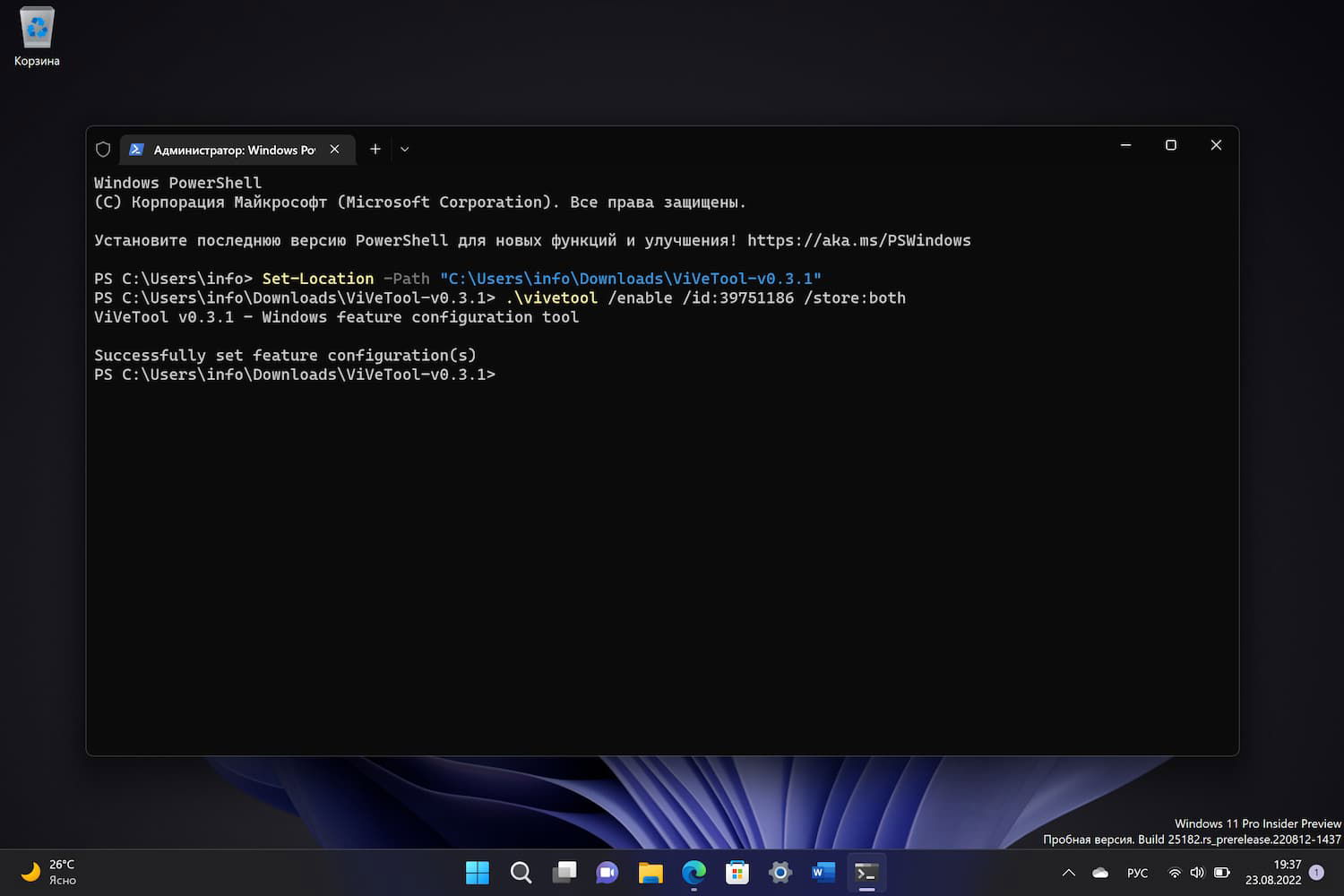Click the /id:39751186 argument
The image size is (1344, 896).
point(738,297)
